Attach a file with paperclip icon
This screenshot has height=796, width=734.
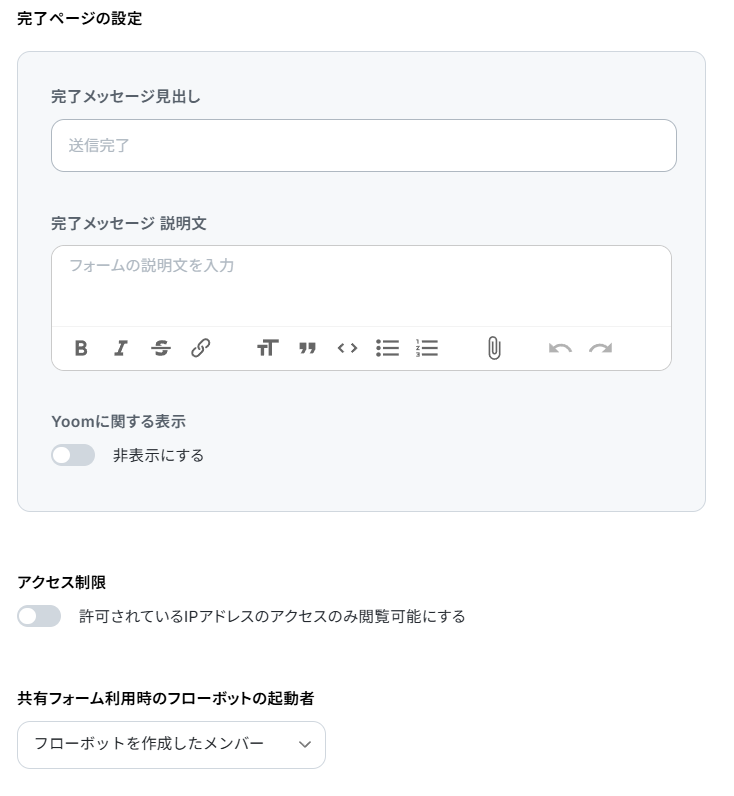point(494,349)
